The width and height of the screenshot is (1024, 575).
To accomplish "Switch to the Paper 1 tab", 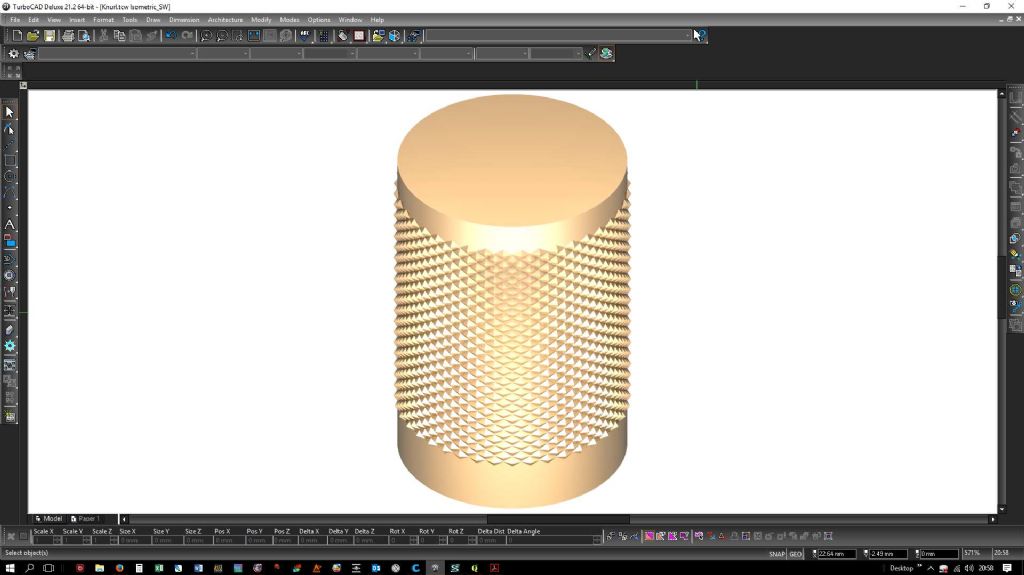I will [86, 519].
